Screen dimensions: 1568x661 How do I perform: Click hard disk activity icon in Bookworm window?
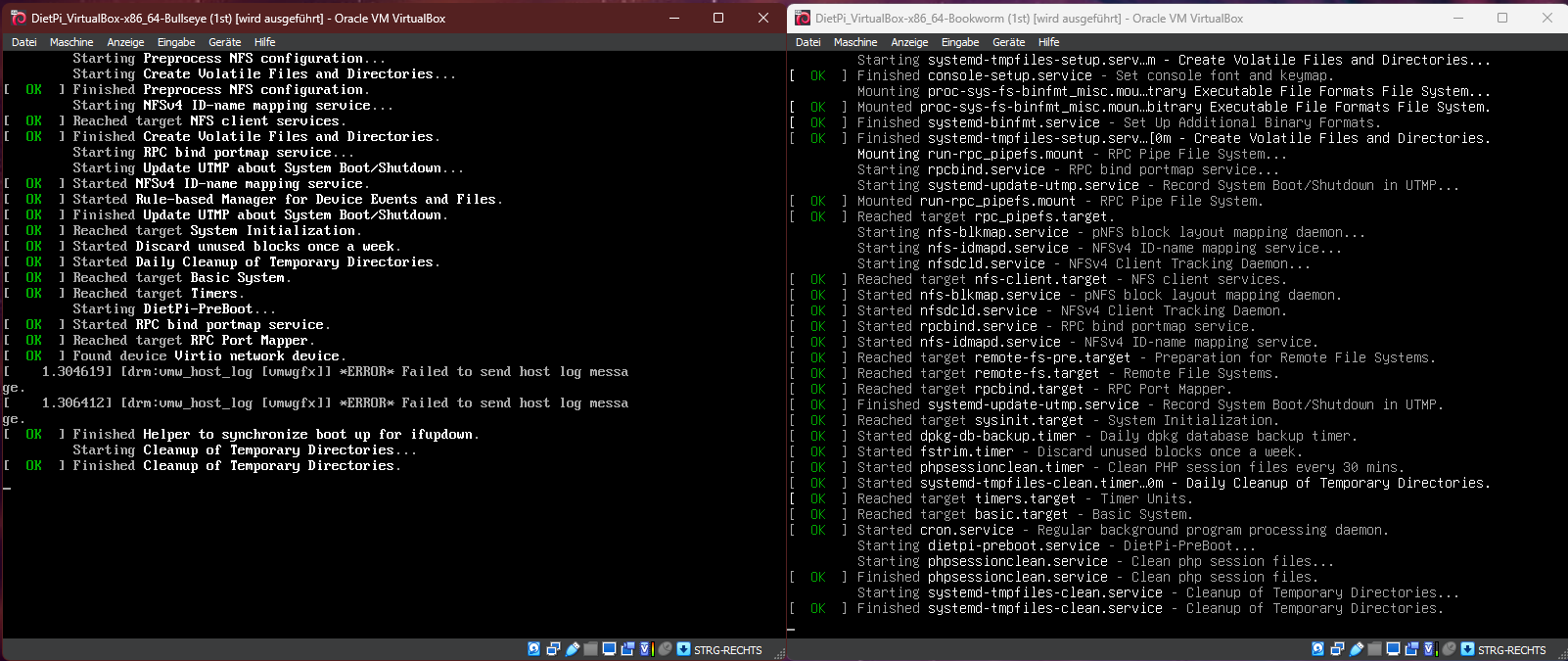pos(1318,648)
